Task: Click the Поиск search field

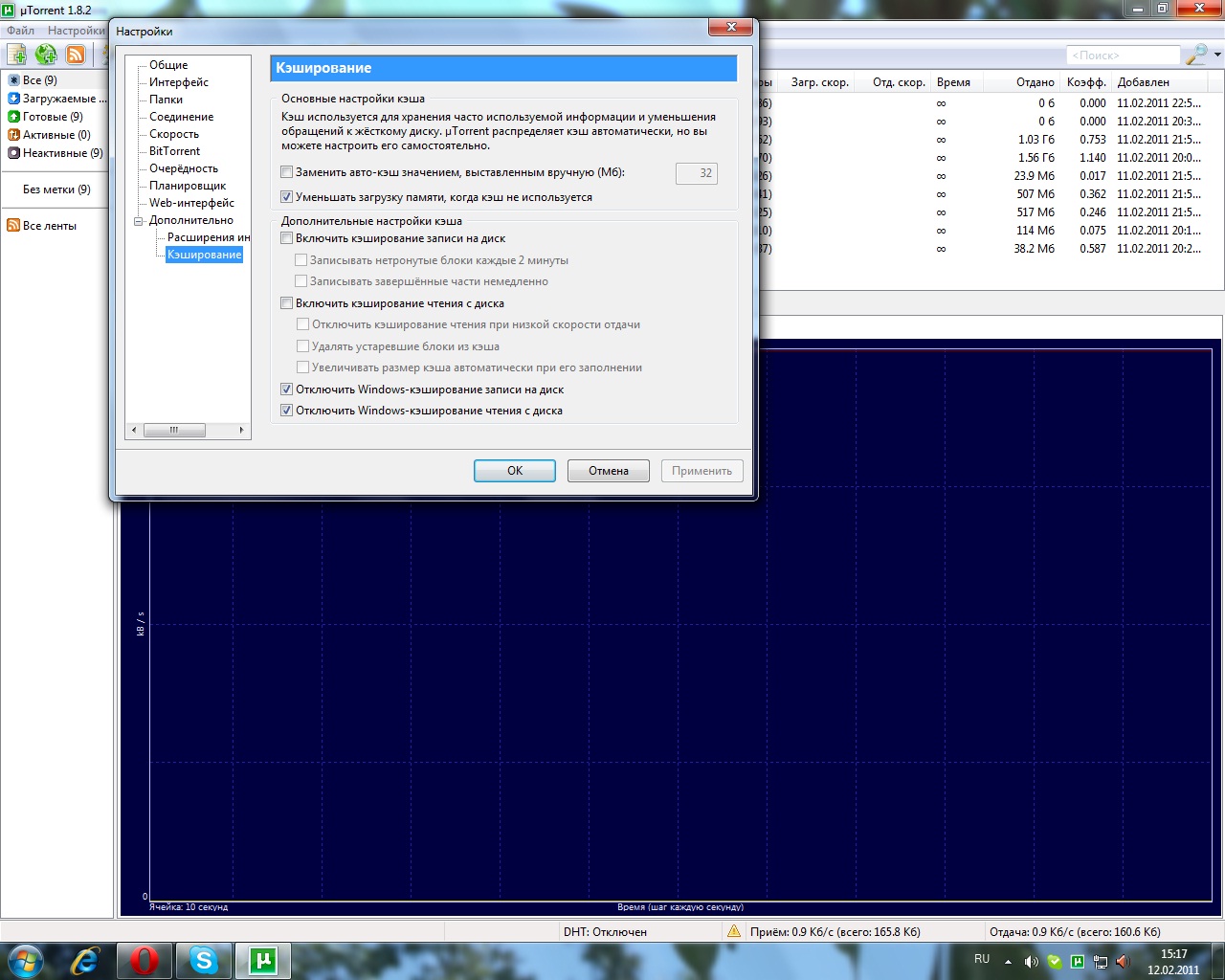Action: (1124, 56)
